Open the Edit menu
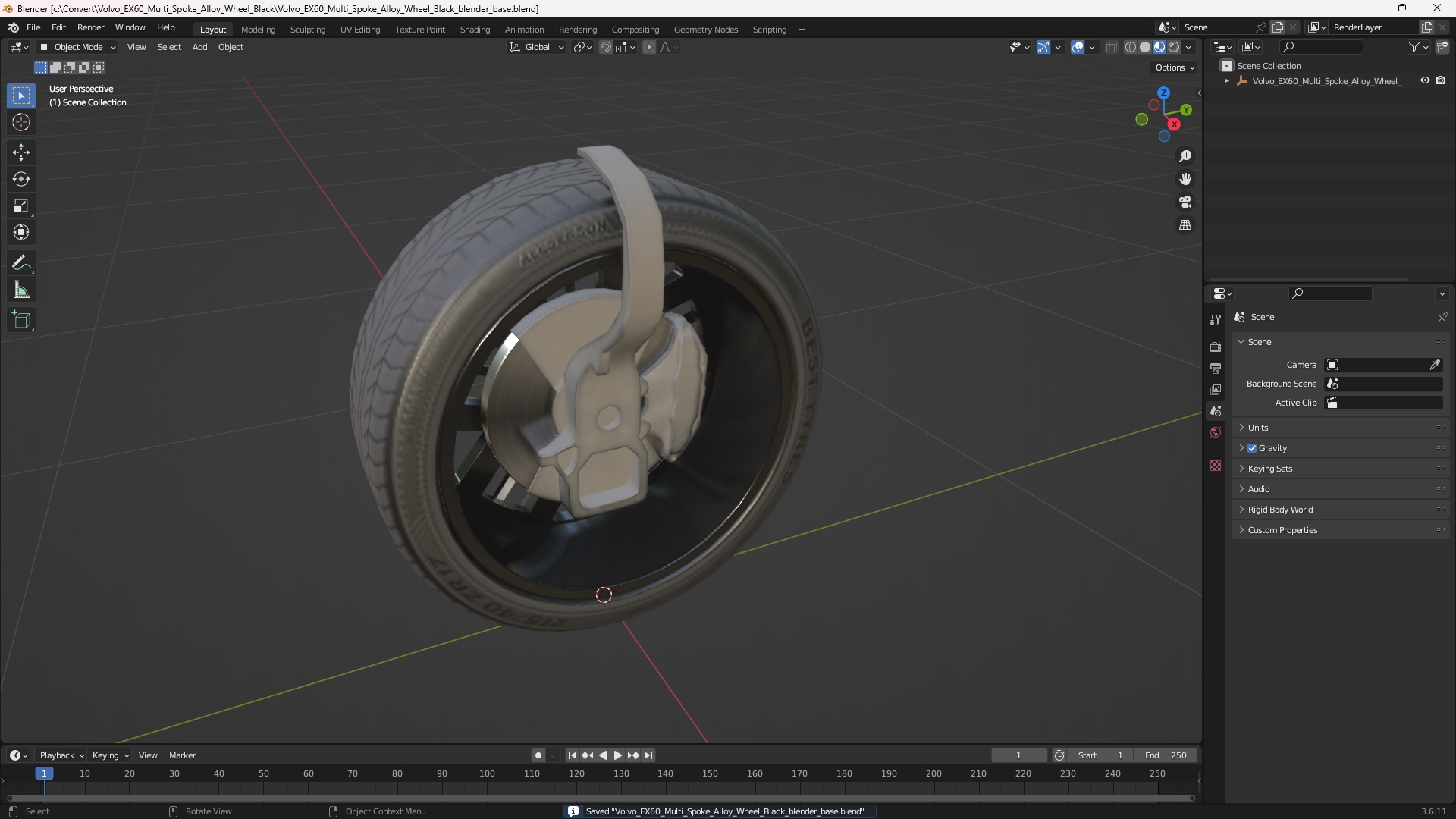 pos(58,27)
